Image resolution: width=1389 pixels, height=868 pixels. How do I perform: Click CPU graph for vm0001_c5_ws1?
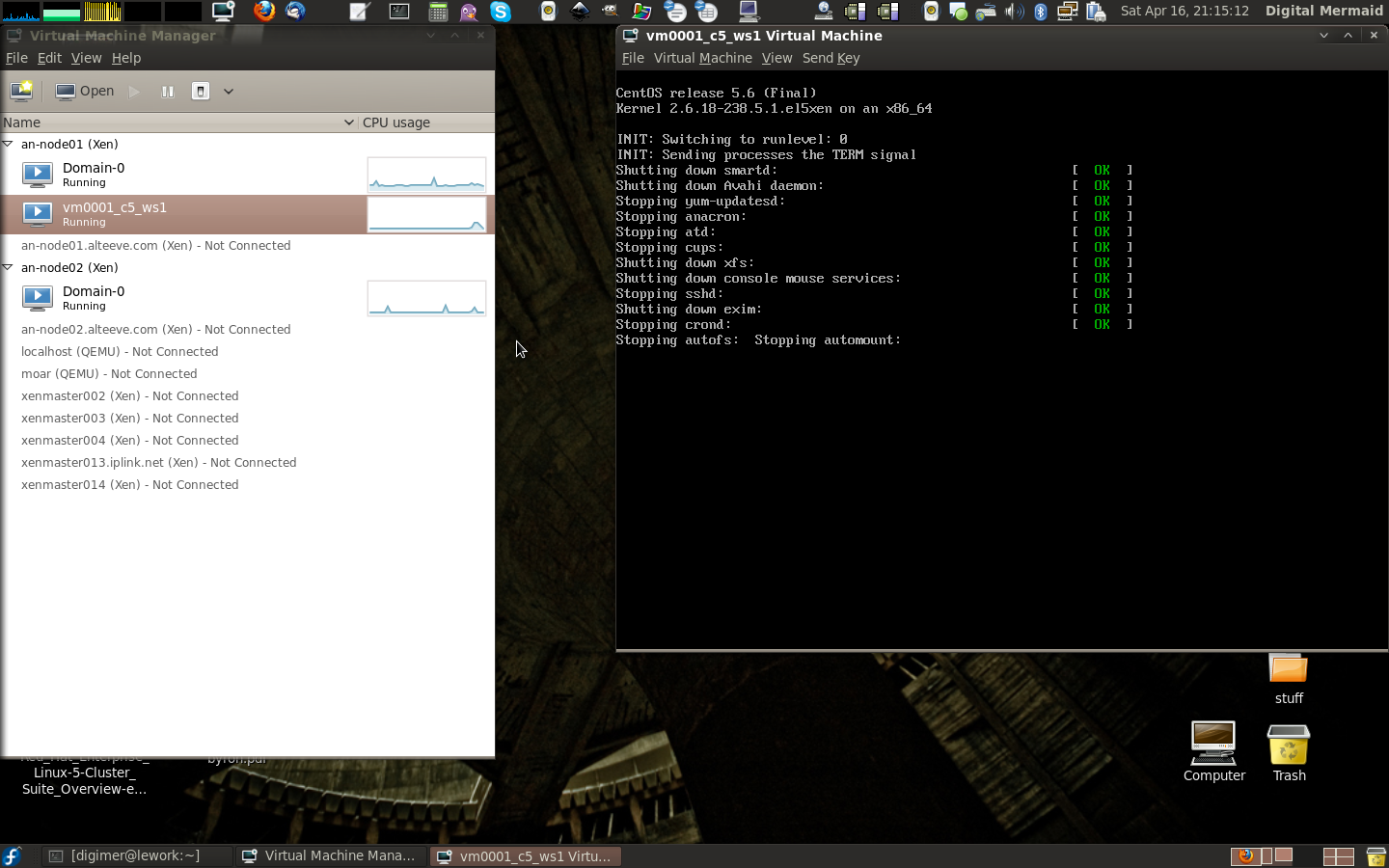pos(426,214)
